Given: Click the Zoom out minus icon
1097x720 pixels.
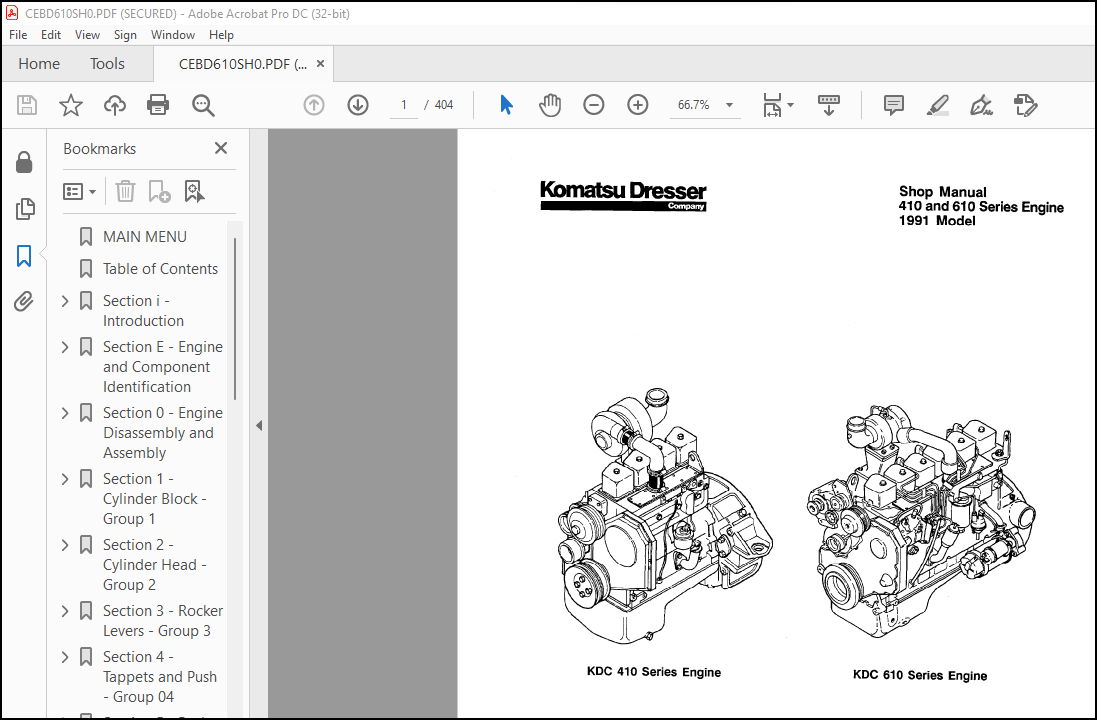Looking at the screenshot, I should pos(593,105).
